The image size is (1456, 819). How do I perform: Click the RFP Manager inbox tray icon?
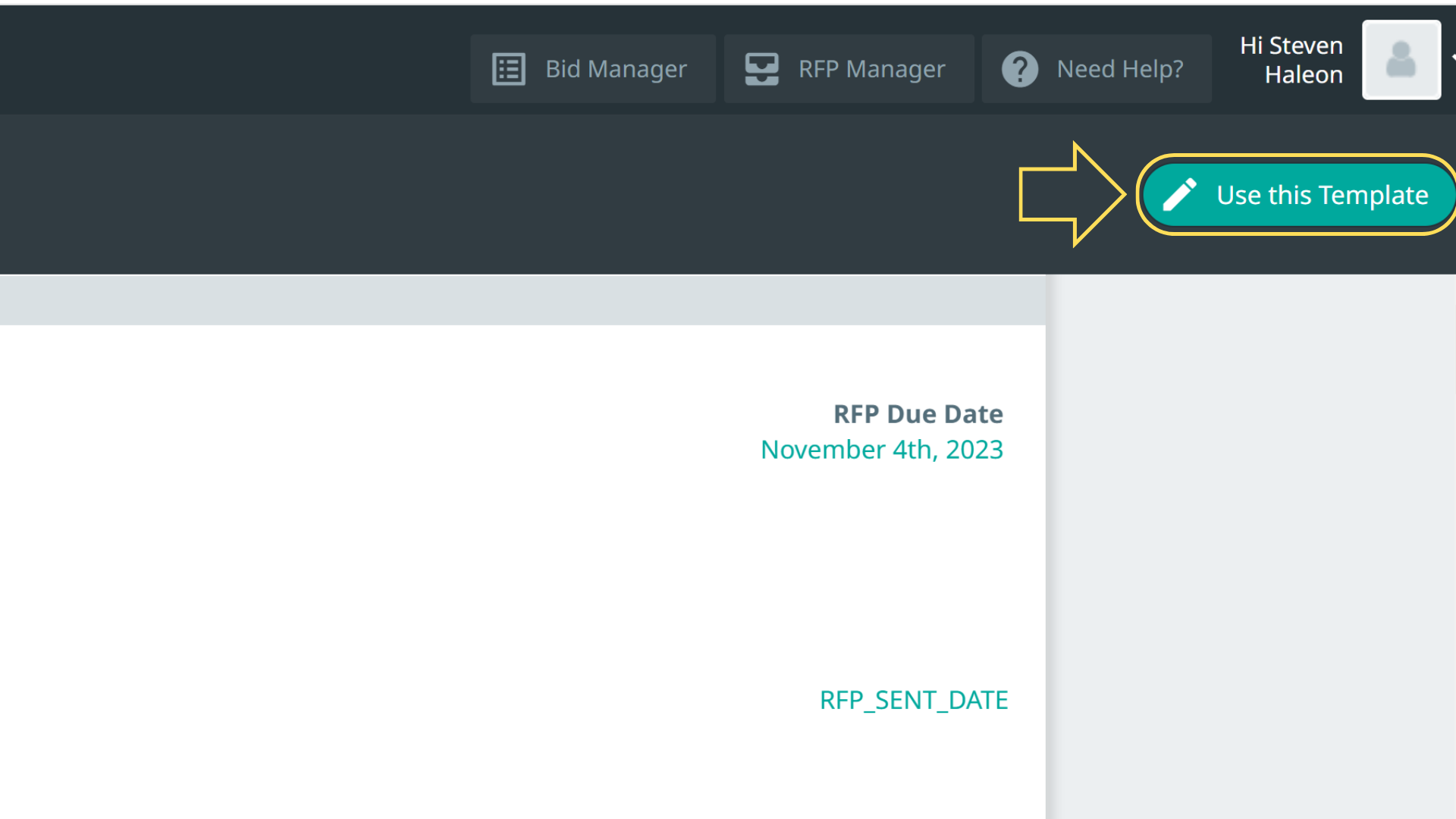[x=761, y=69]
